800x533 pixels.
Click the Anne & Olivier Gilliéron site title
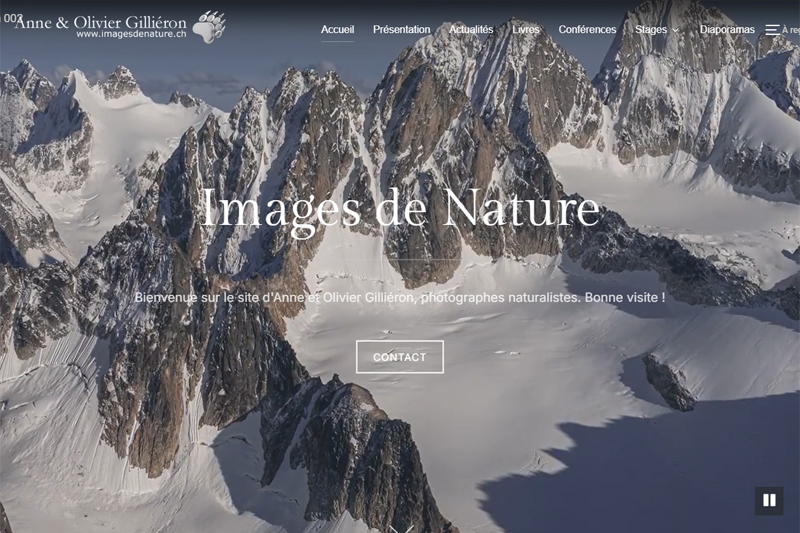tap(100, 20)
